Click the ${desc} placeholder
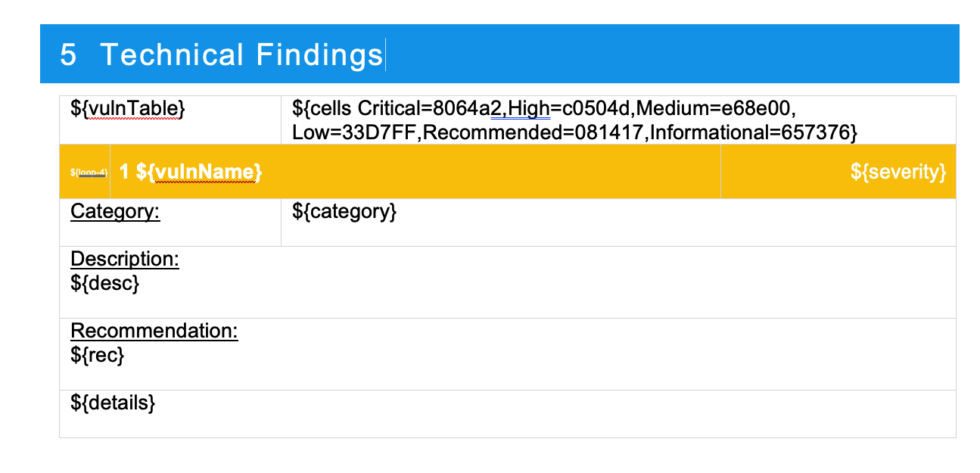 coord(104,283)
